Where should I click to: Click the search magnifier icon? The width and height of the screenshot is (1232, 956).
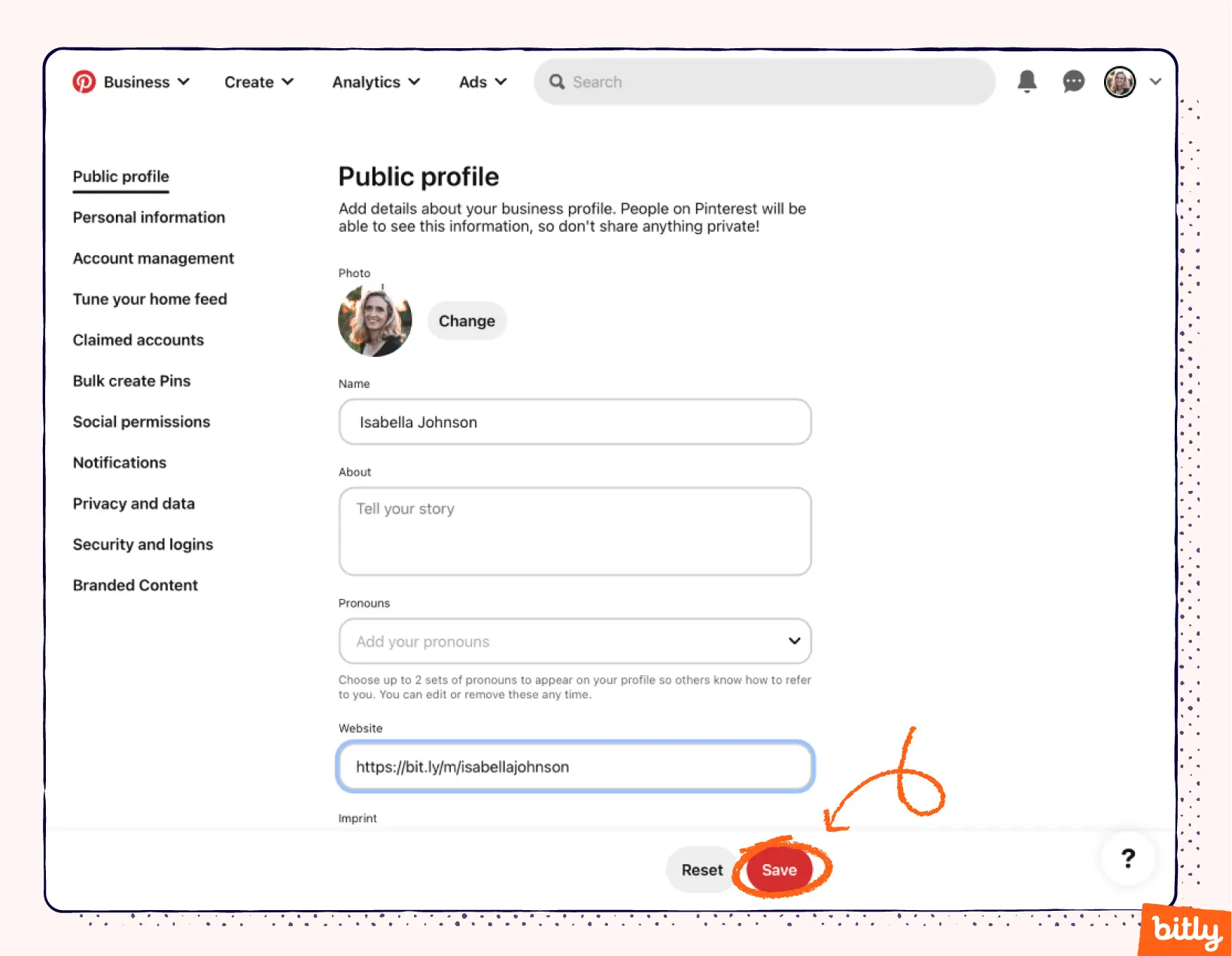[556, 82]
